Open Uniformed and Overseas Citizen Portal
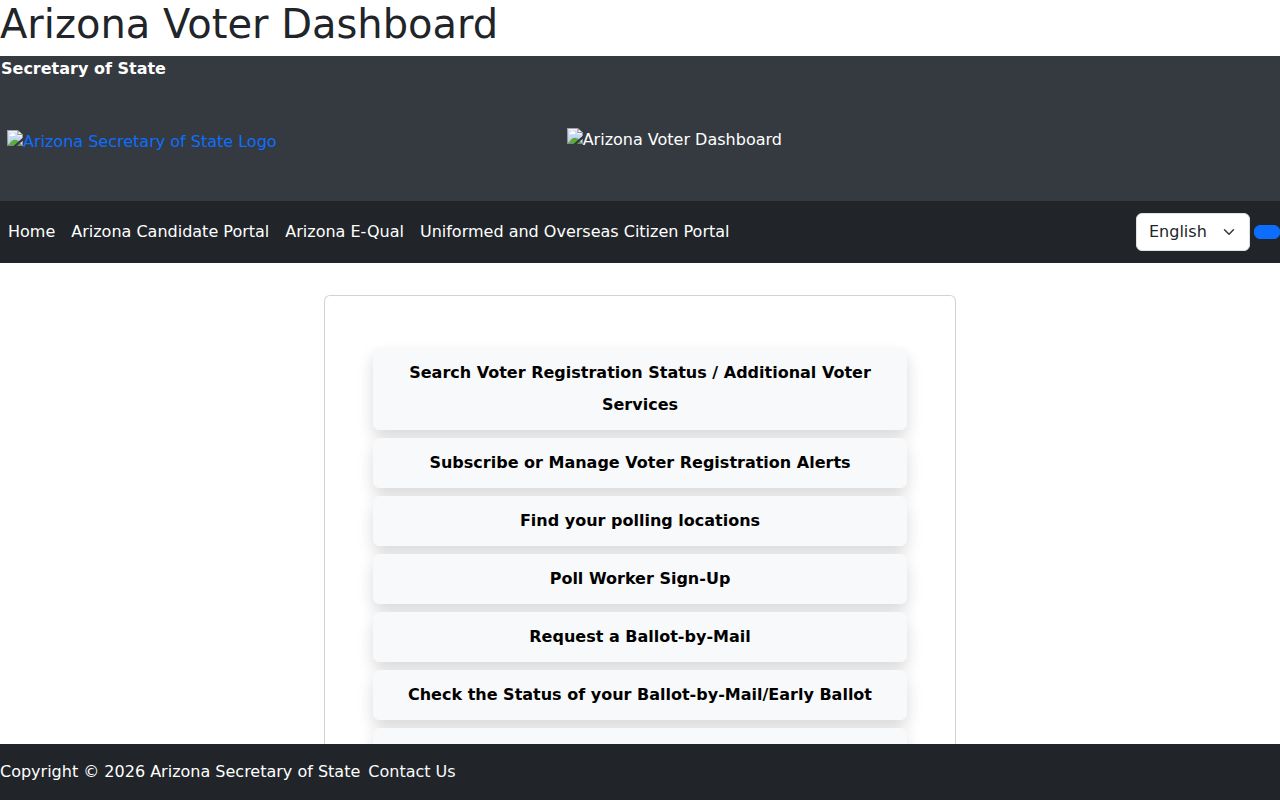 pyautogui.click(x=574, y=232)
